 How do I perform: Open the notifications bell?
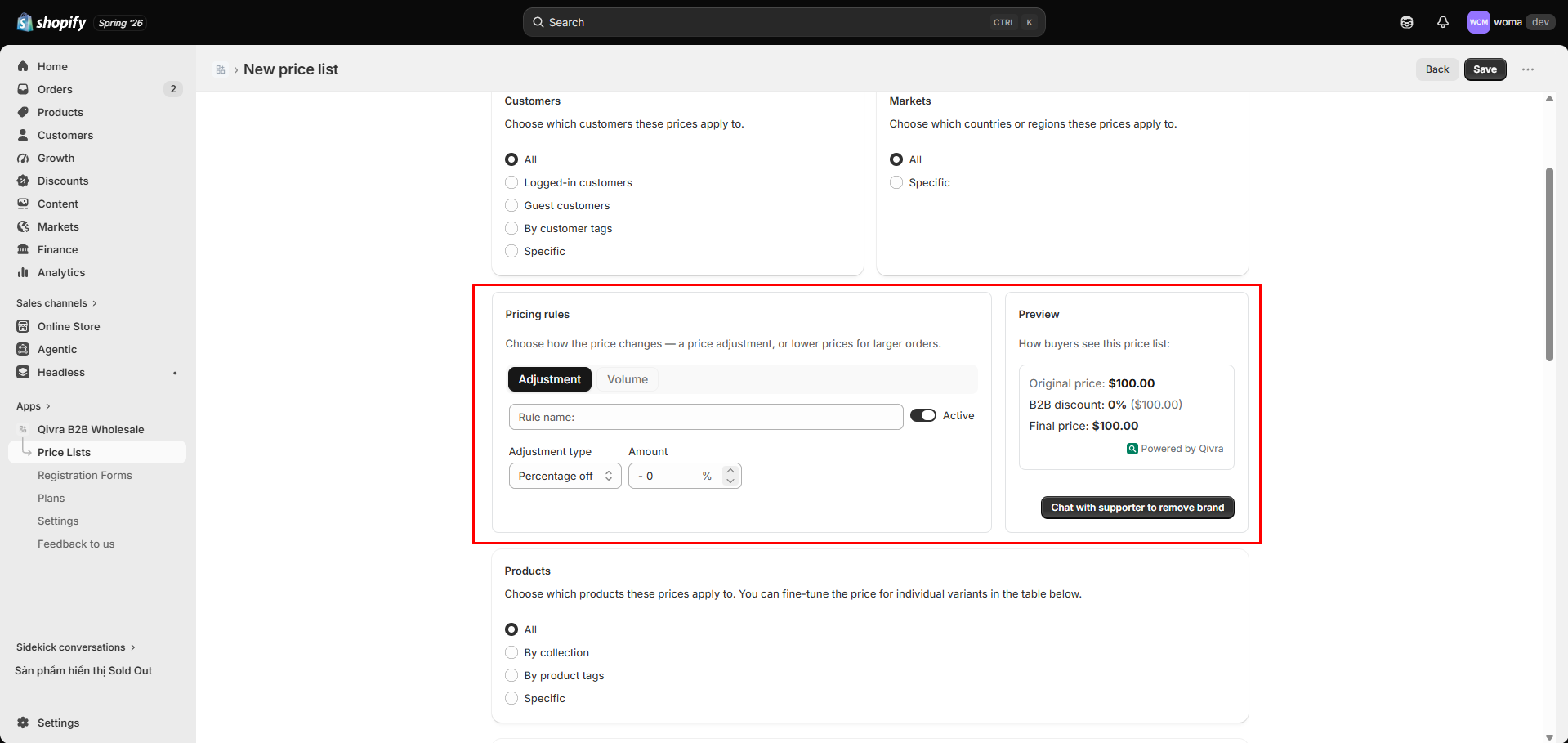click(x=1443, y=22)
